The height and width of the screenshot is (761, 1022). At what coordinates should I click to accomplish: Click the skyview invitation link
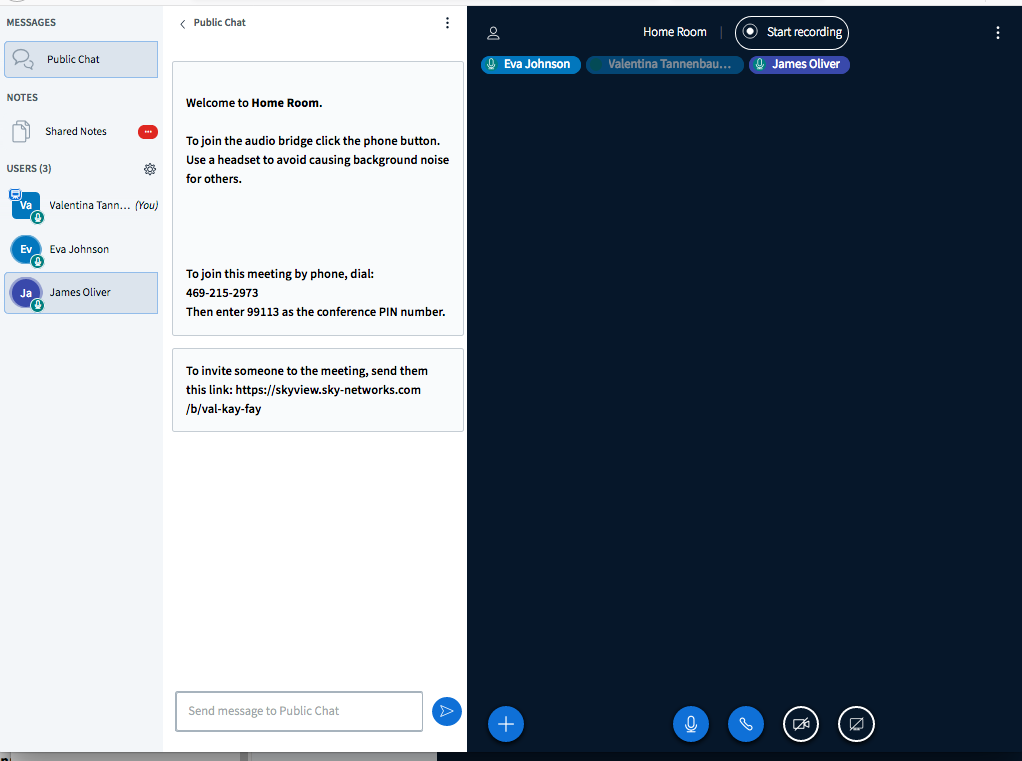point(304,399)
